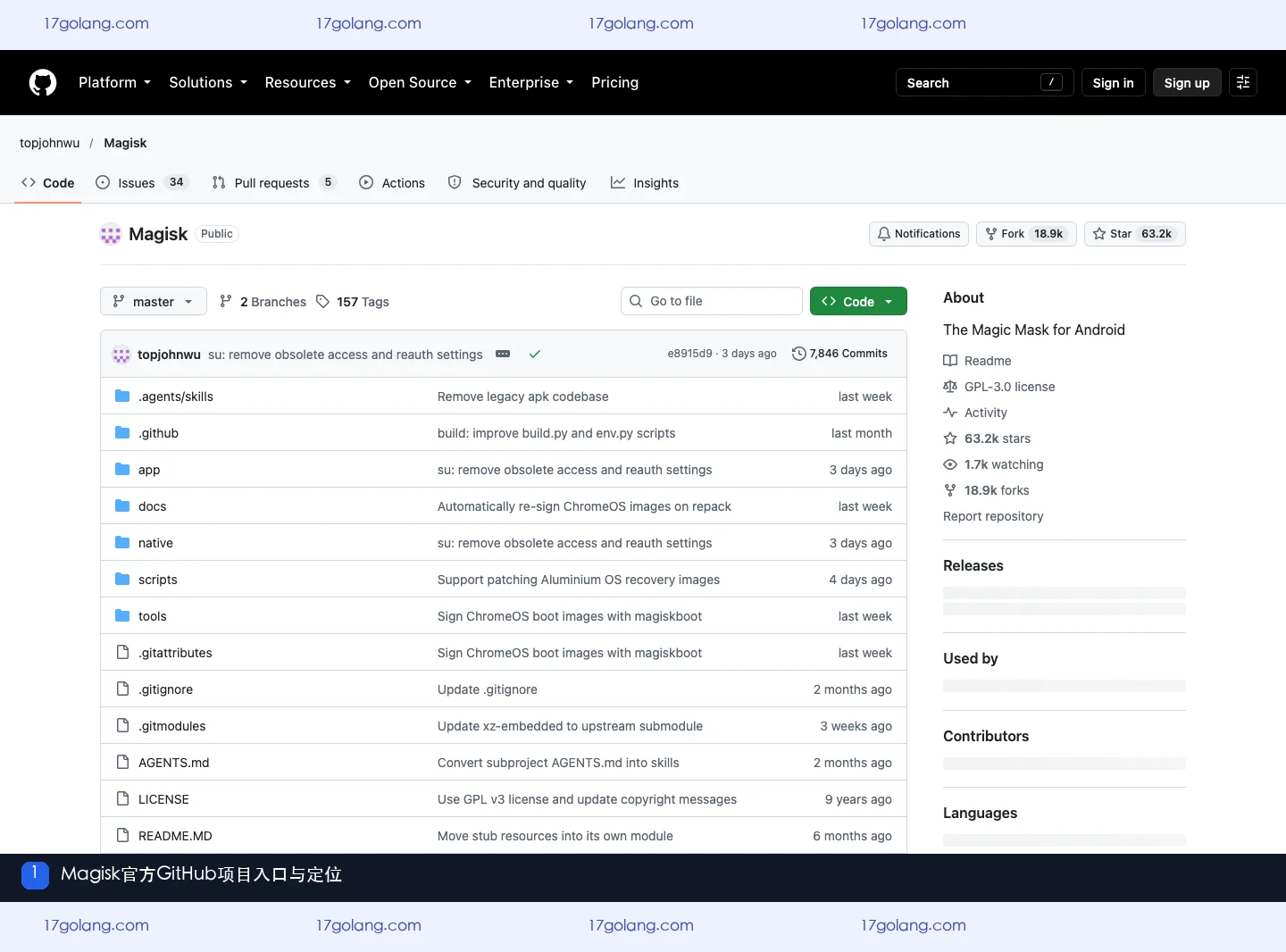Click the Report repository link
Image resolution: width=1286 pixels, height=952 pixels.
coord(993,516)
